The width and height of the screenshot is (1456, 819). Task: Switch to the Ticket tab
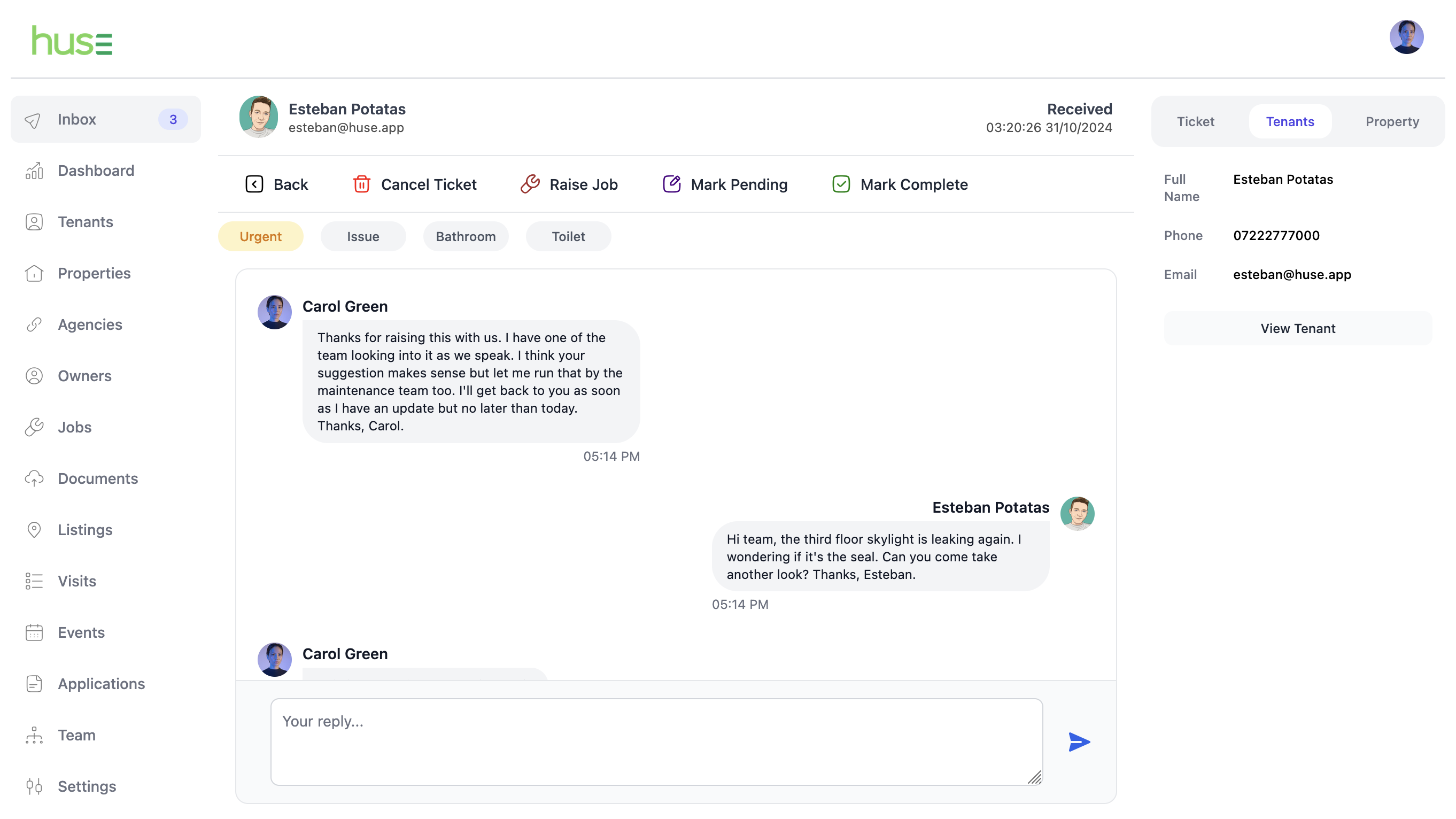point(1195,121)
